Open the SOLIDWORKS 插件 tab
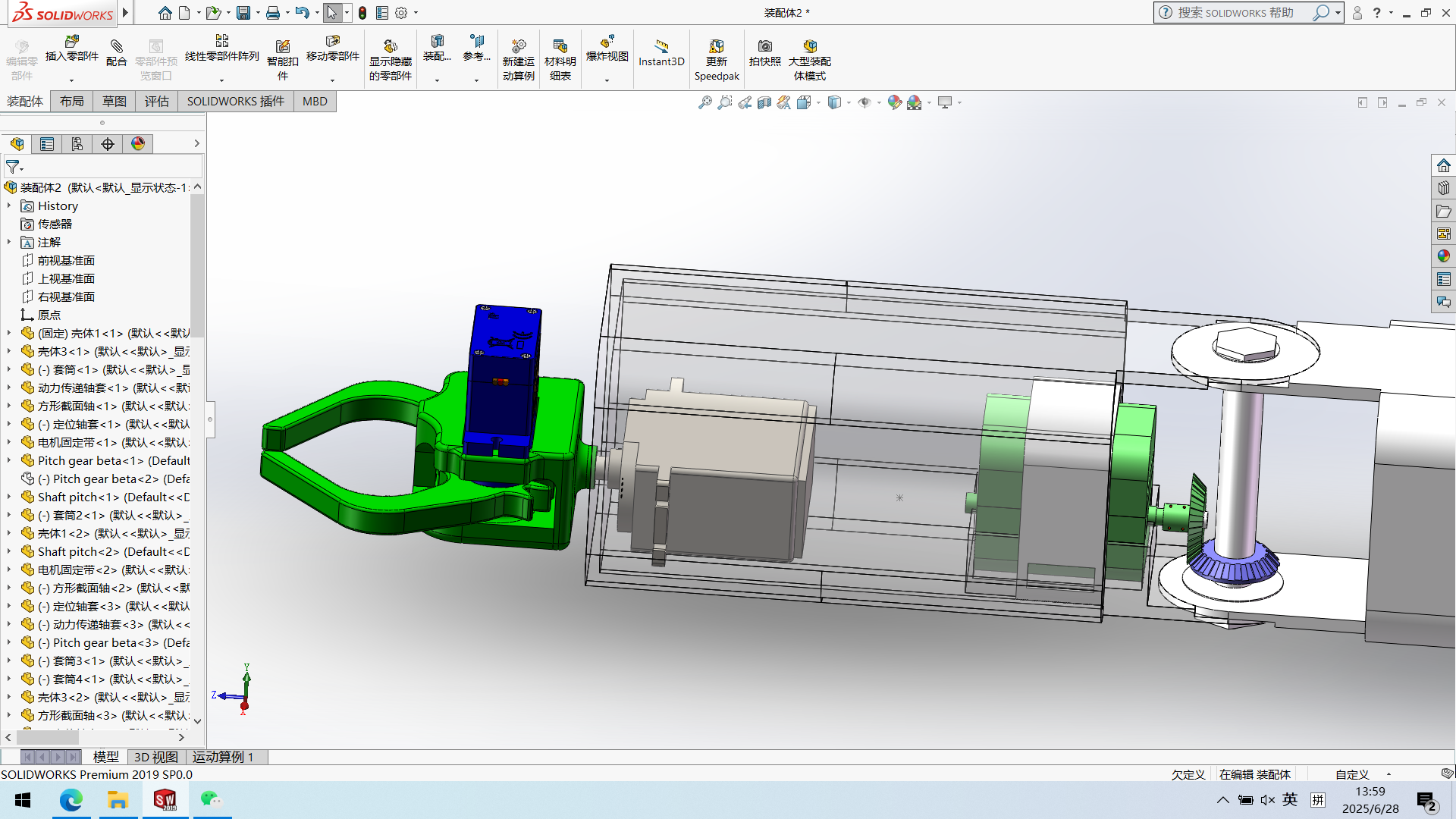 [x=235, y=102]
